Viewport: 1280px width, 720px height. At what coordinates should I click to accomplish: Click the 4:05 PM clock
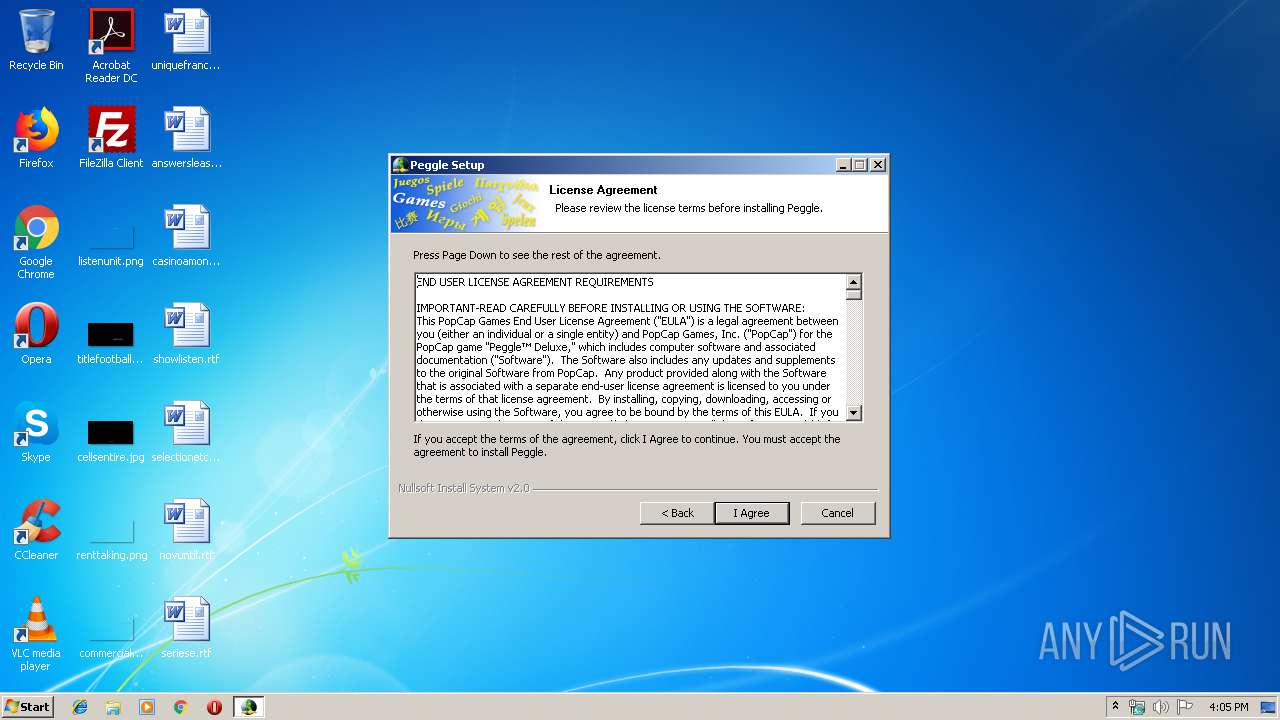tap(1228, 707)
